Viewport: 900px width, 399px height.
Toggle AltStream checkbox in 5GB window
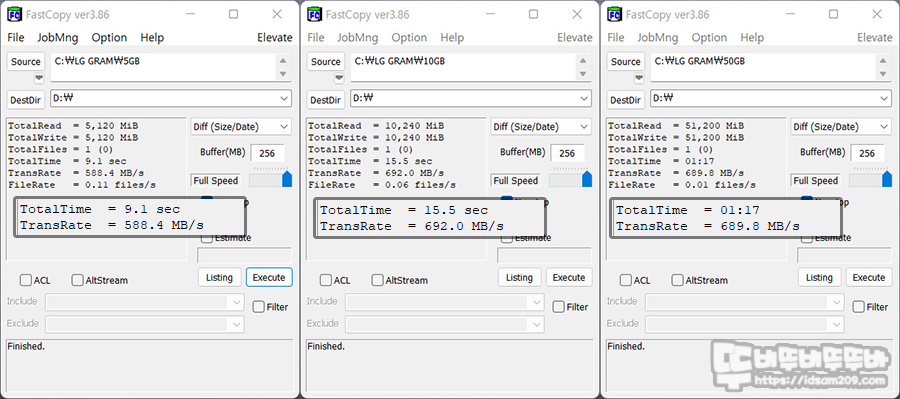pyautogui.click(x=77, y=280)
